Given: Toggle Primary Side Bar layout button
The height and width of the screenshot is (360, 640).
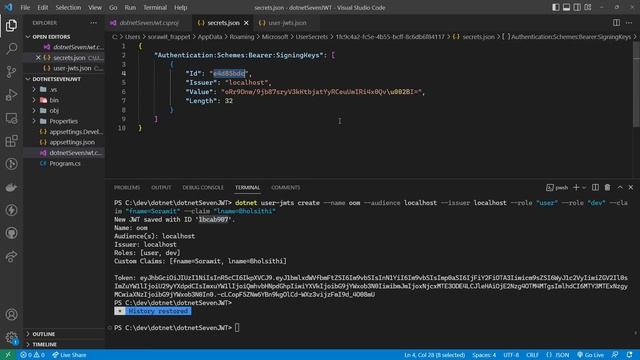Looking at the screenshot, I should click(x=556, y=7).
